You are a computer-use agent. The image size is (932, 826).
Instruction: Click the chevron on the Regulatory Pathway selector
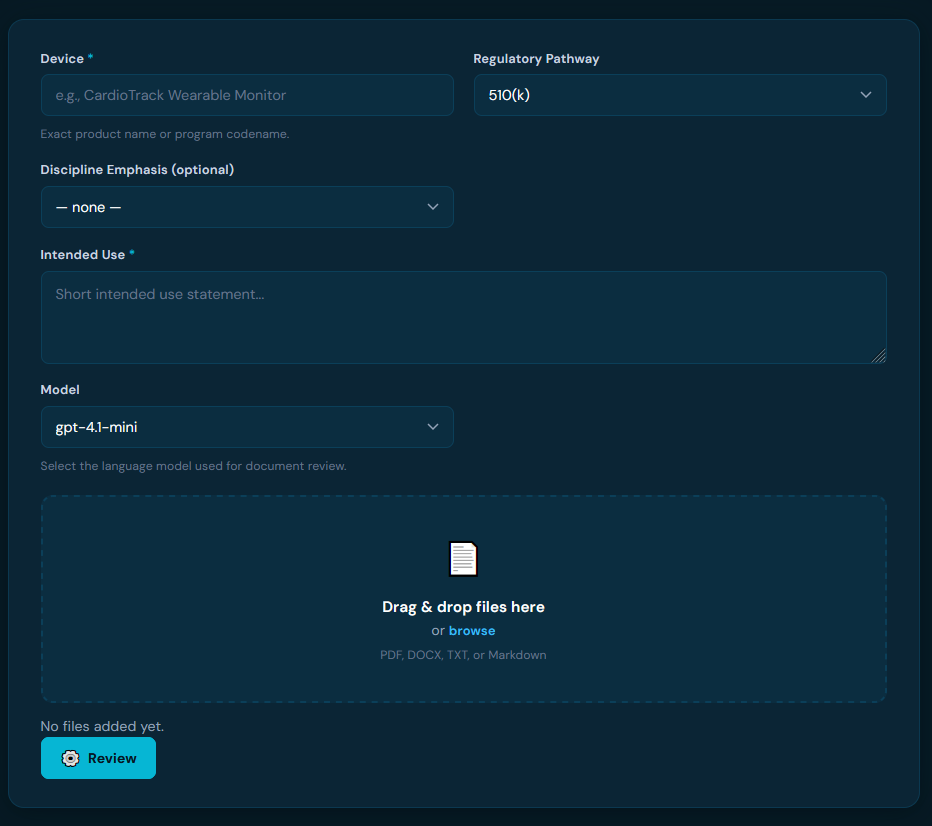click(866, 95)
